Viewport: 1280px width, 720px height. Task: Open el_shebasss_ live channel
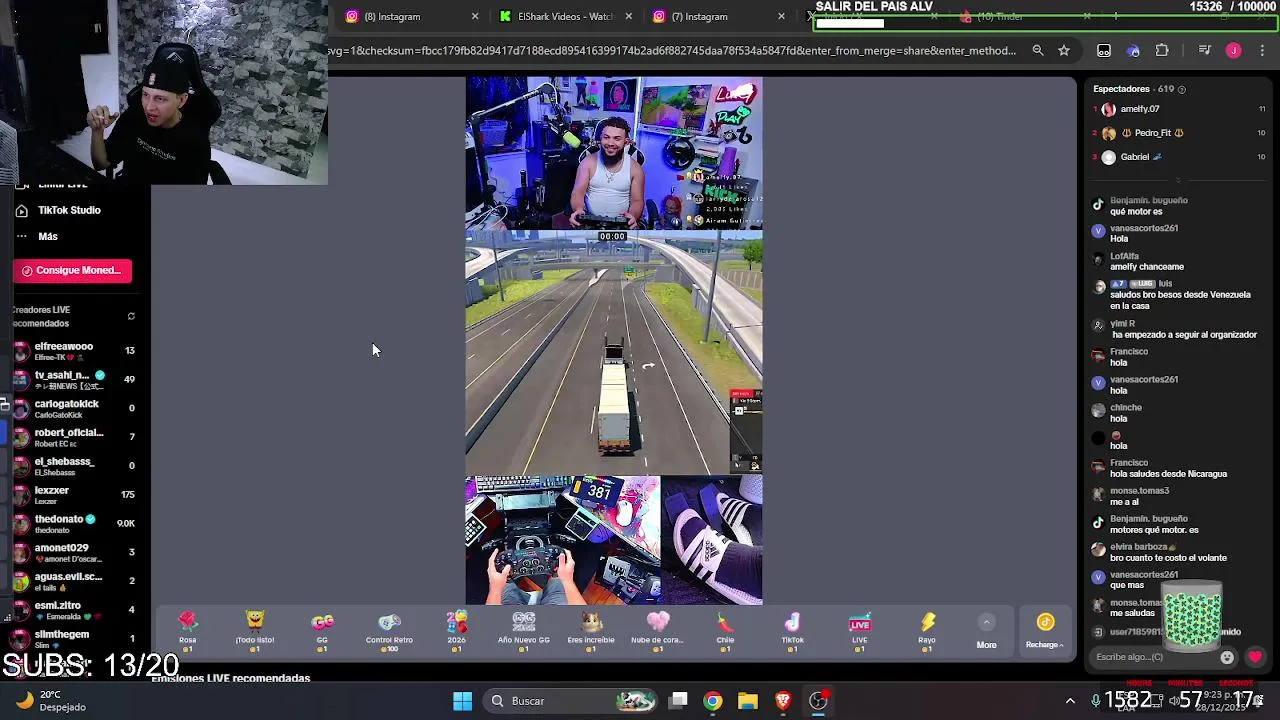75,466
